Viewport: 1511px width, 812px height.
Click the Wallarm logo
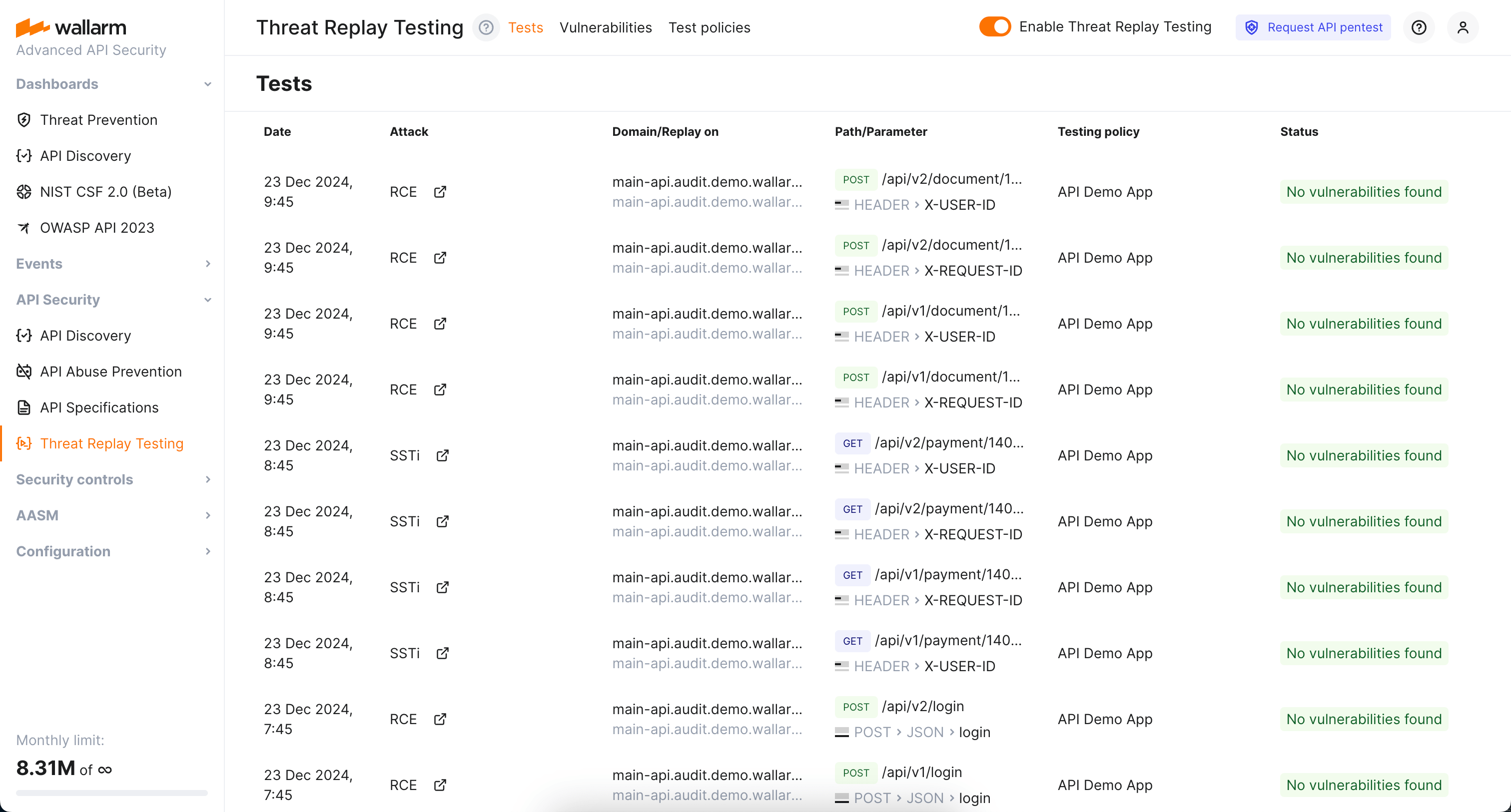click(71, 27)
